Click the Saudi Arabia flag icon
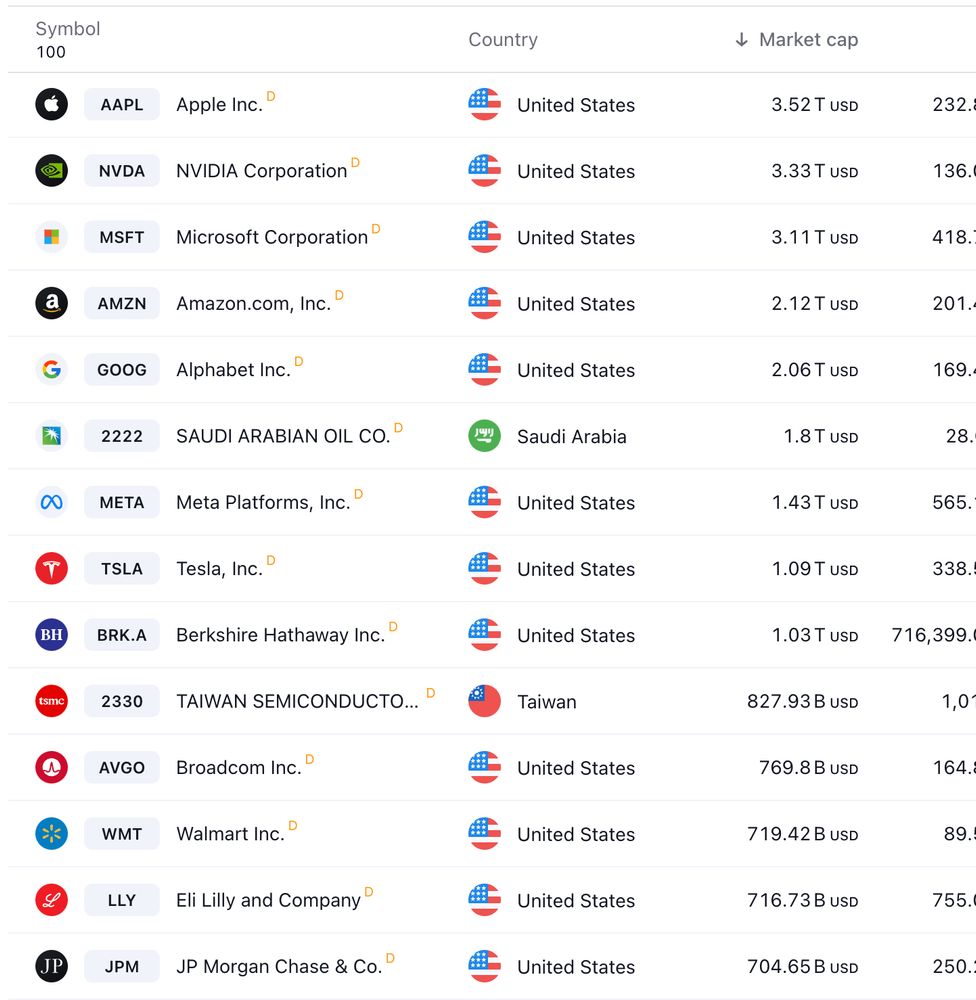 point(484,436)
